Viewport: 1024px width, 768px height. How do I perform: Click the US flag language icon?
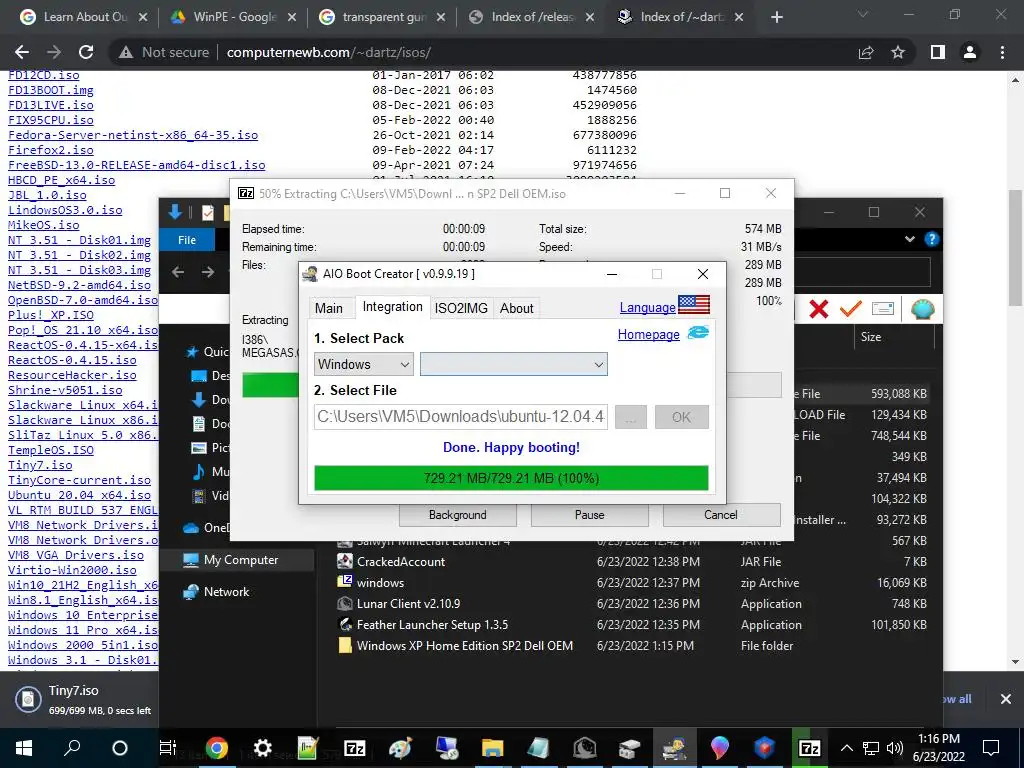pyautogui.click(x=694, y=305)
